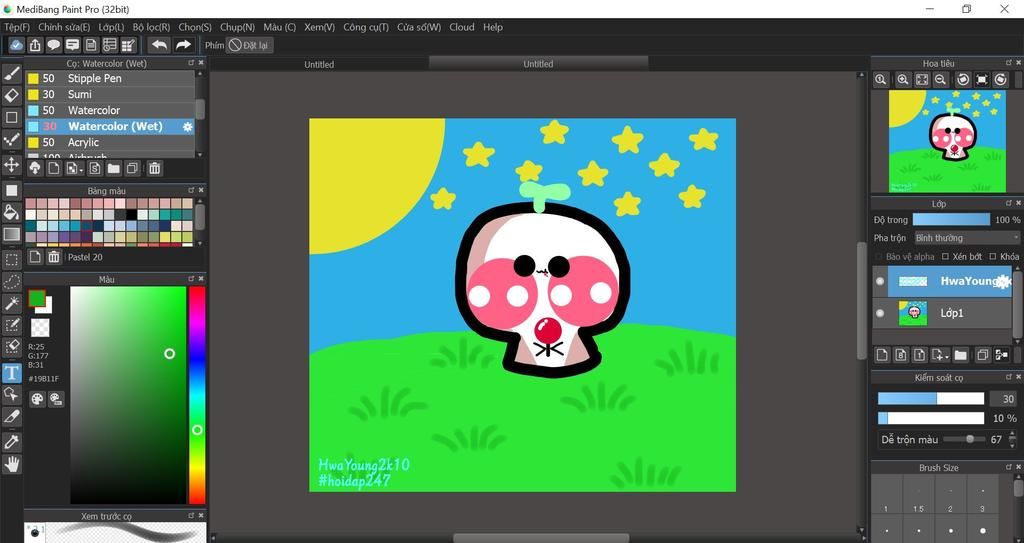Open Watercolor (Wet) brush settings gear
Screen dimensions: 1024x543
pos(187,127)
